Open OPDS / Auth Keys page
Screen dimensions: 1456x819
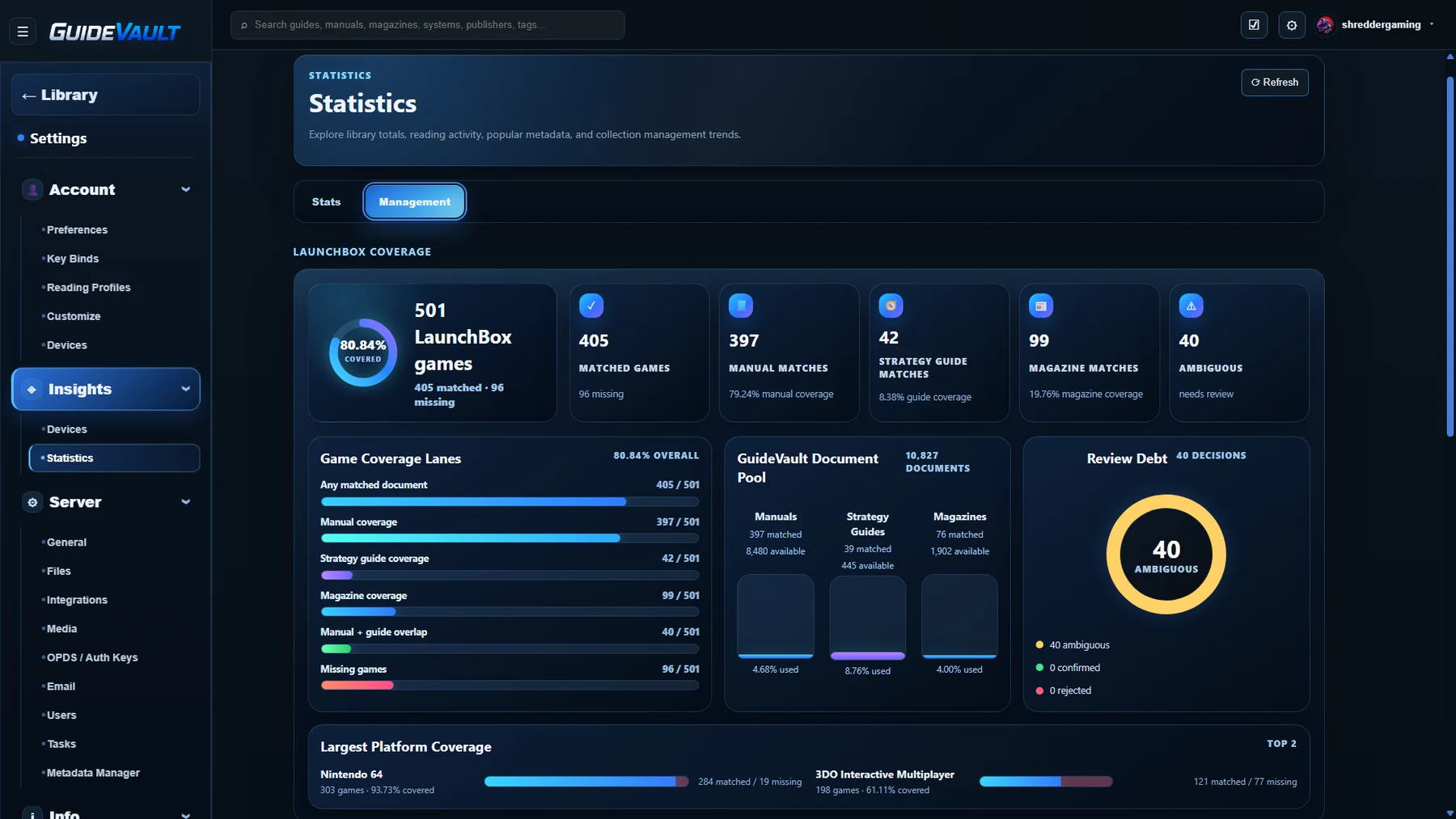pyautogui.click(x=92, y=658)
